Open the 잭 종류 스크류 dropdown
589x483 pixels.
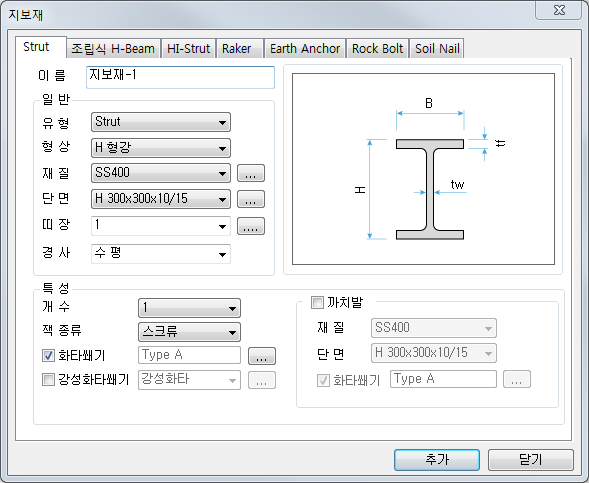189,332
